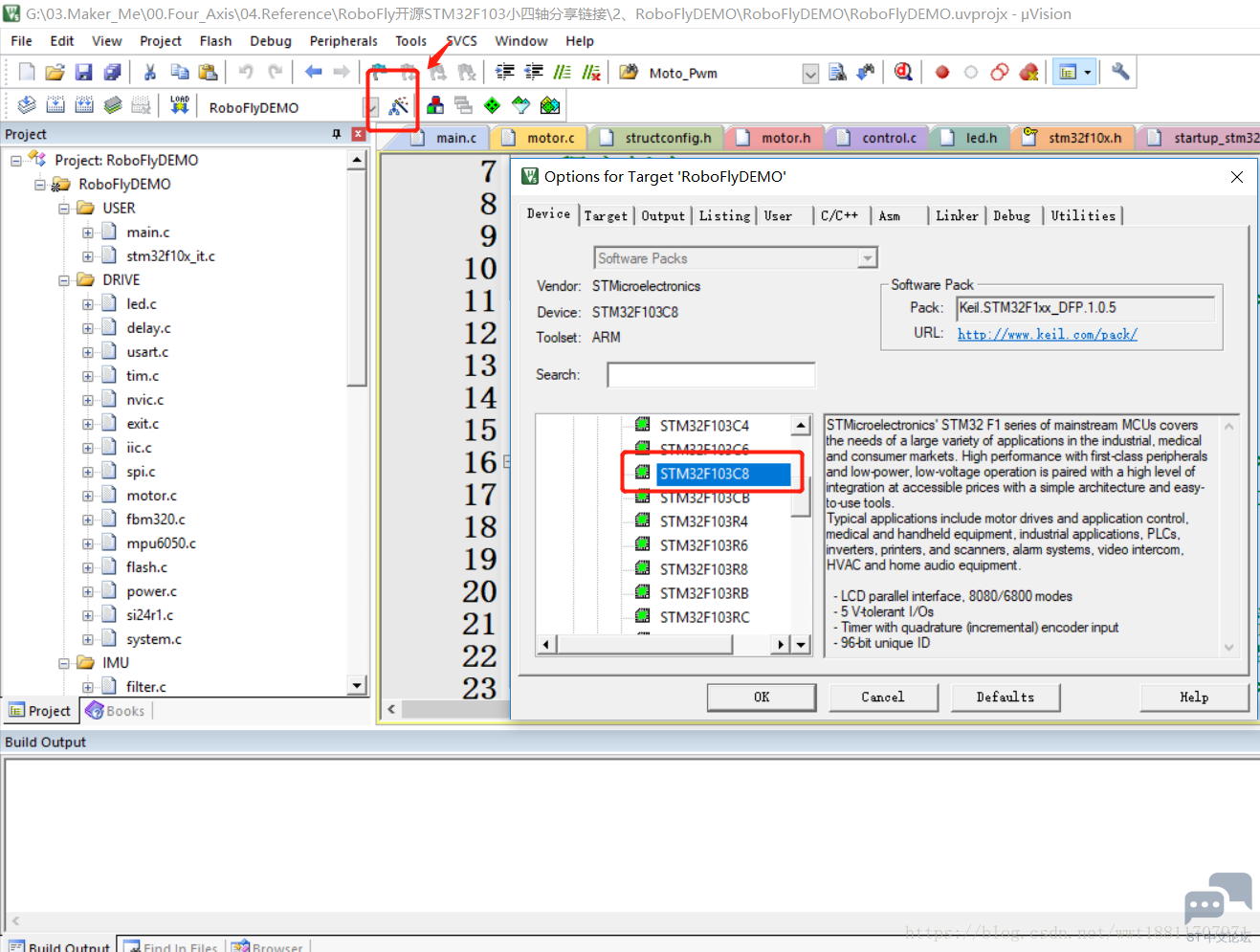Collapse the Project: RoboFlyDEMO tree node
The height and width of the screenshot is (952, 1260).
pos(16,161)
